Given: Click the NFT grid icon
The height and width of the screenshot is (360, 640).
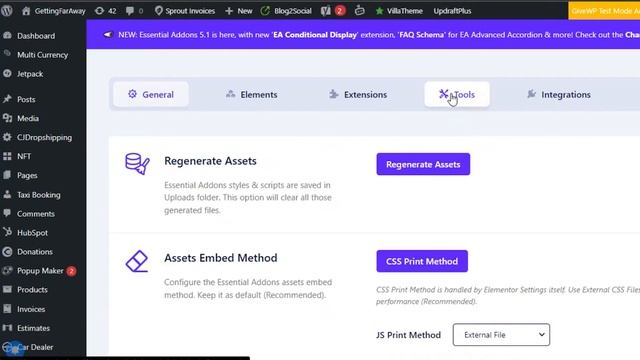Looking at the screenshot, I should click(x=7, y=156).
